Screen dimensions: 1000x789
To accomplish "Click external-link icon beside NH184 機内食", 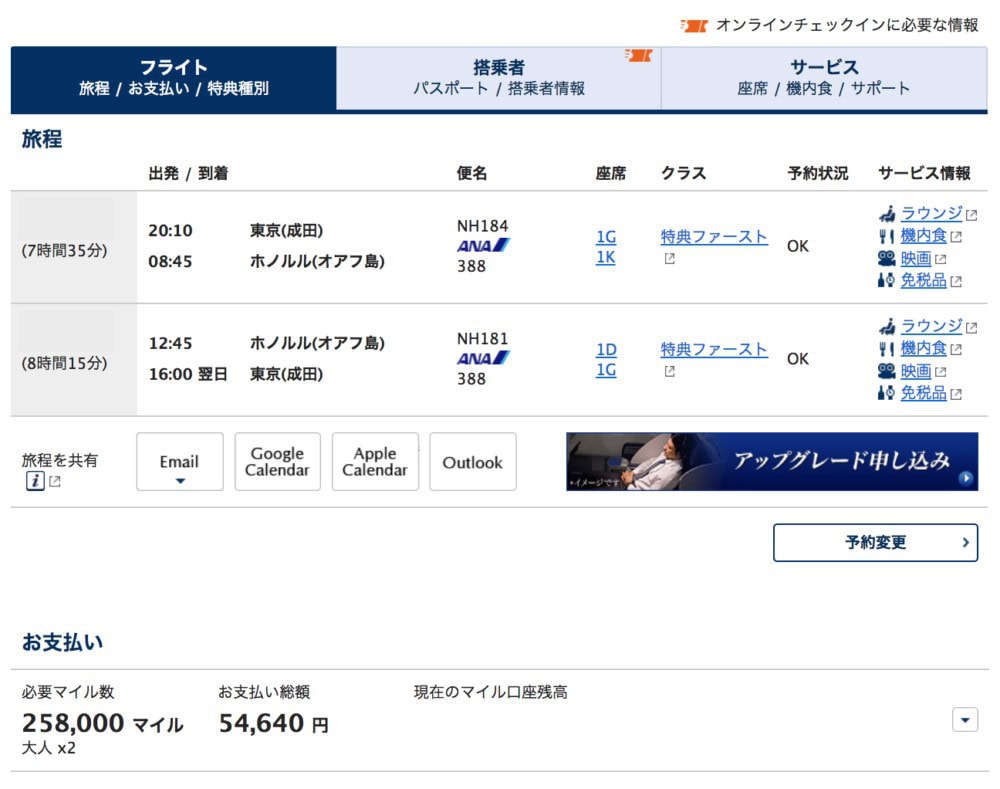I will click(956, 237).
